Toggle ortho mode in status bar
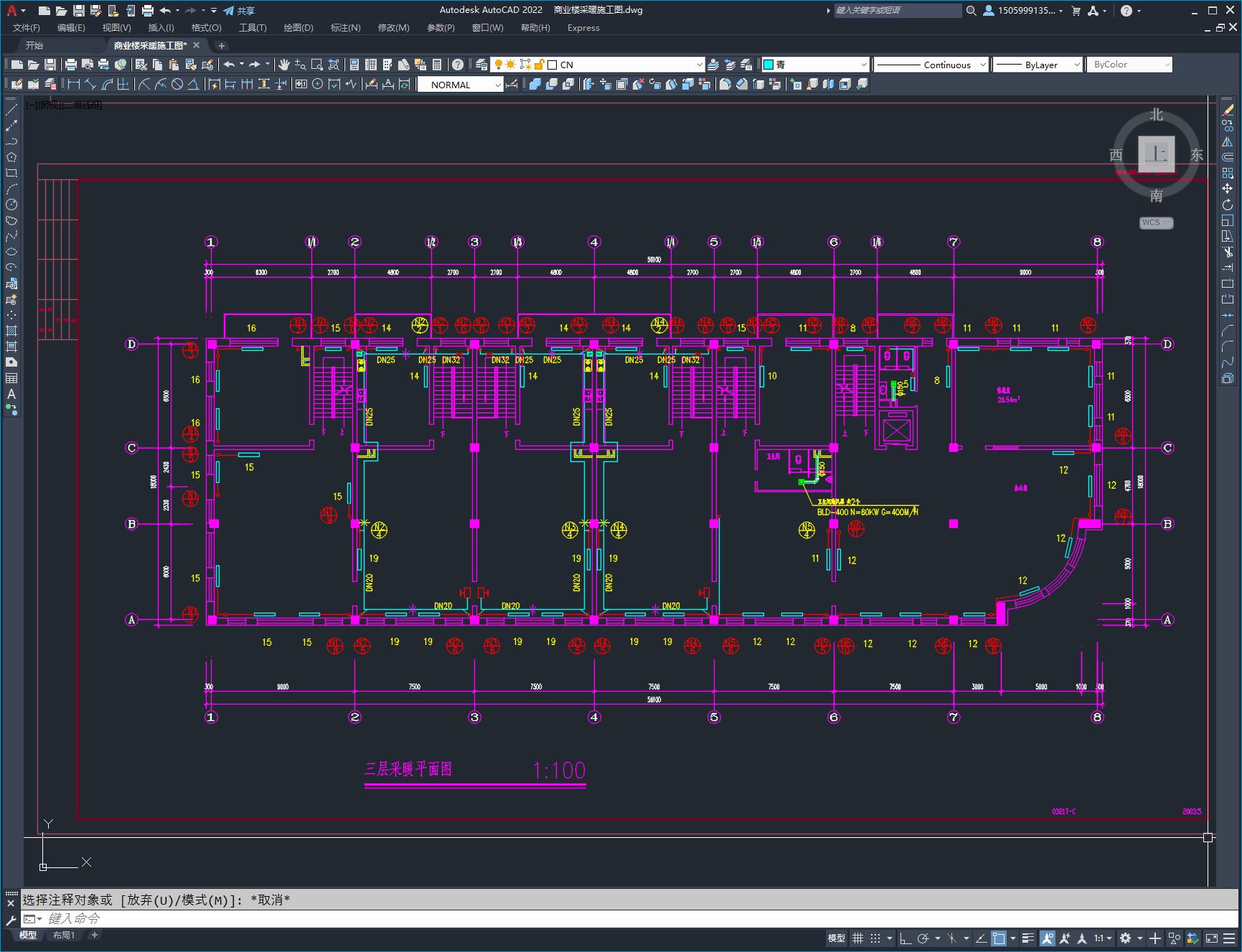Image resolution: width=1242 pixels, height=952 pixels. pyautogui.click(x=905, y=938)
